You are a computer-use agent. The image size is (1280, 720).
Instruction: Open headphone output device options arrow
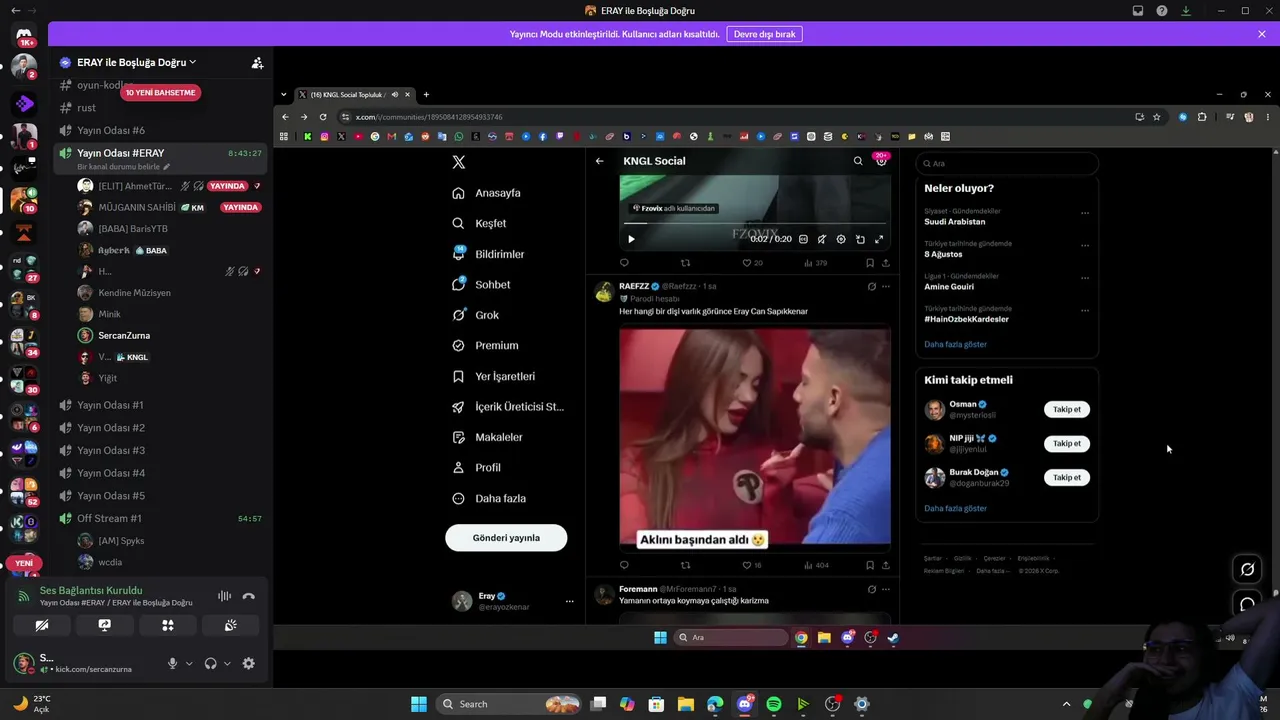pos(227,663)
